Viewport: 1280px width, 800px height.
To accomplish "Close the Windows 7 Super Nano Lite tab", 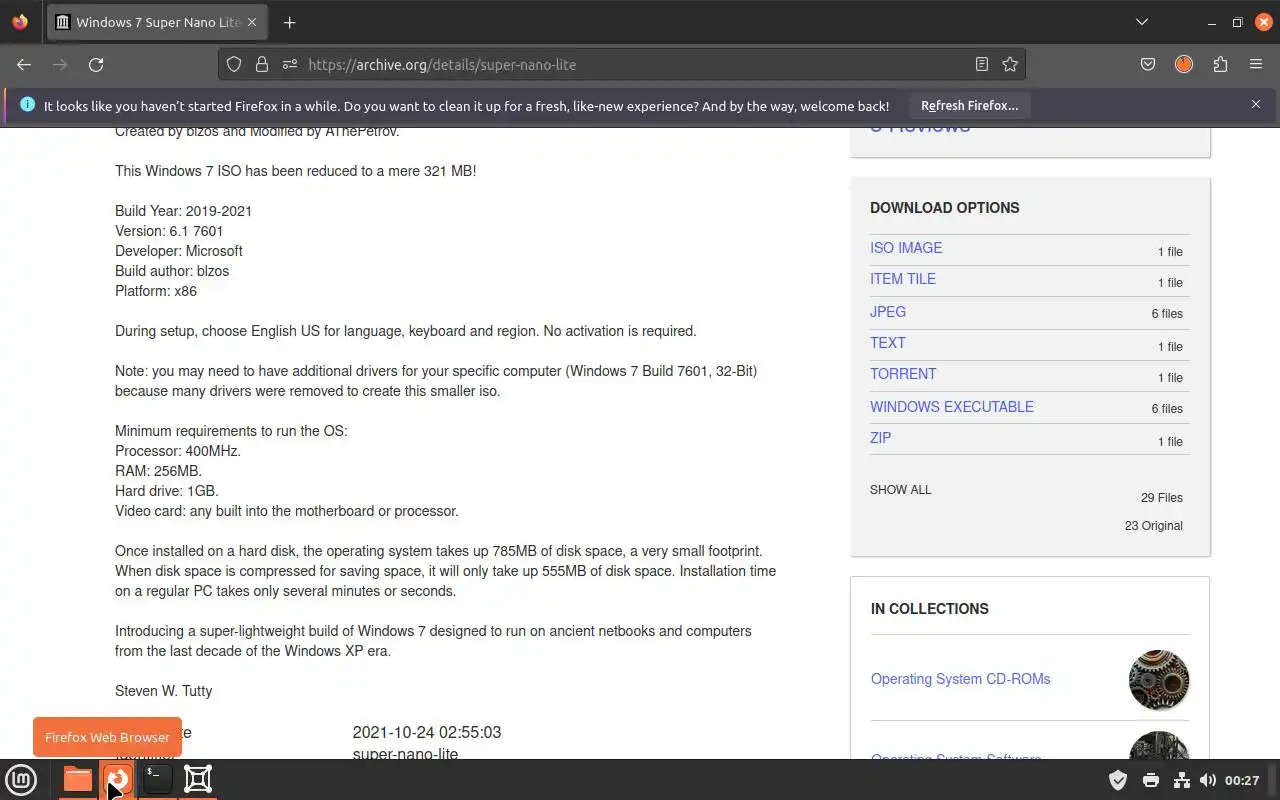I will coord(252,22).
